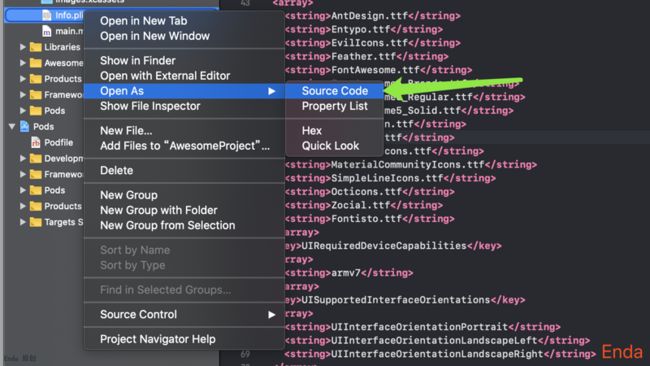The image size is (650, 366).
Task: Select the Pods project blueprint icon
Action: click(24, 126)
